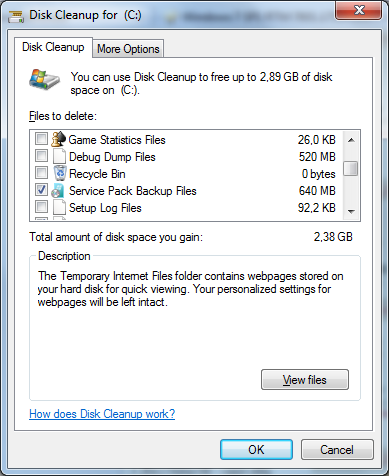Click the scrollbar up arrow in file list
Image resolution: width=390 pixels, height=476 pixels.
tap(351, 140)
